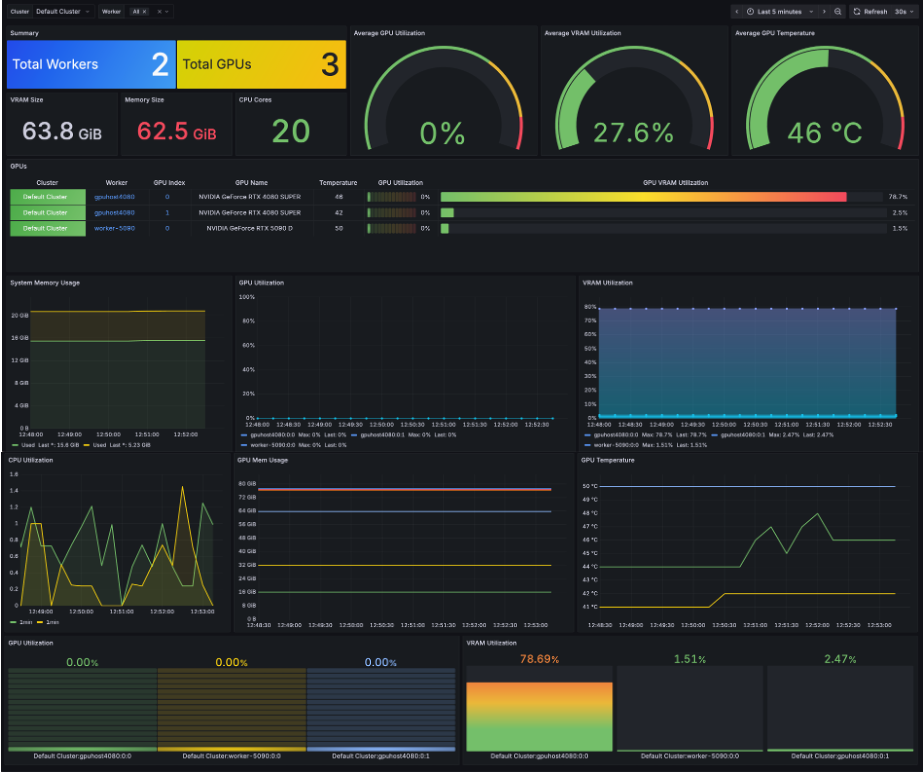Open the Average GPU Temperature panel title
The width and height of the screenshot is (924, 772).
tap(774, 33)
